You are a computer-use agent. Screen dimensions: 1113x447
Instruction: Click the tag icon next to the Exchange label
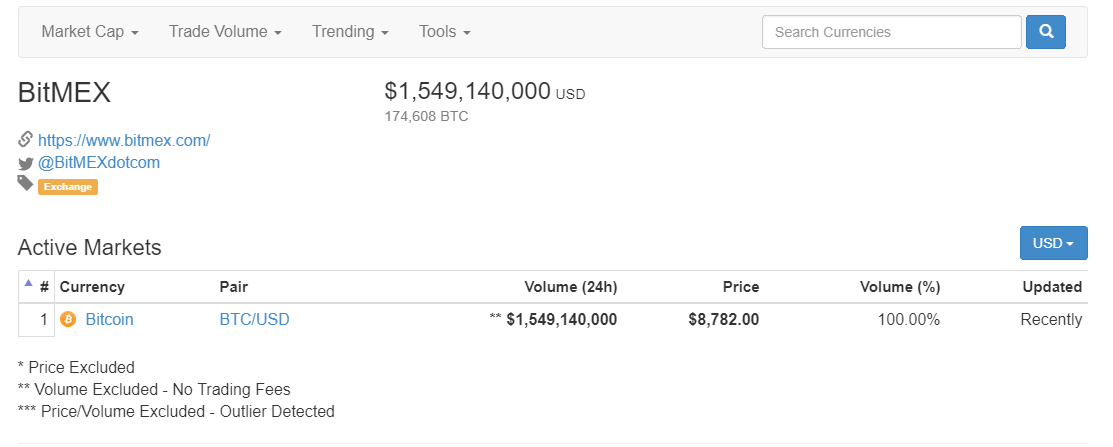coord(26,184)
